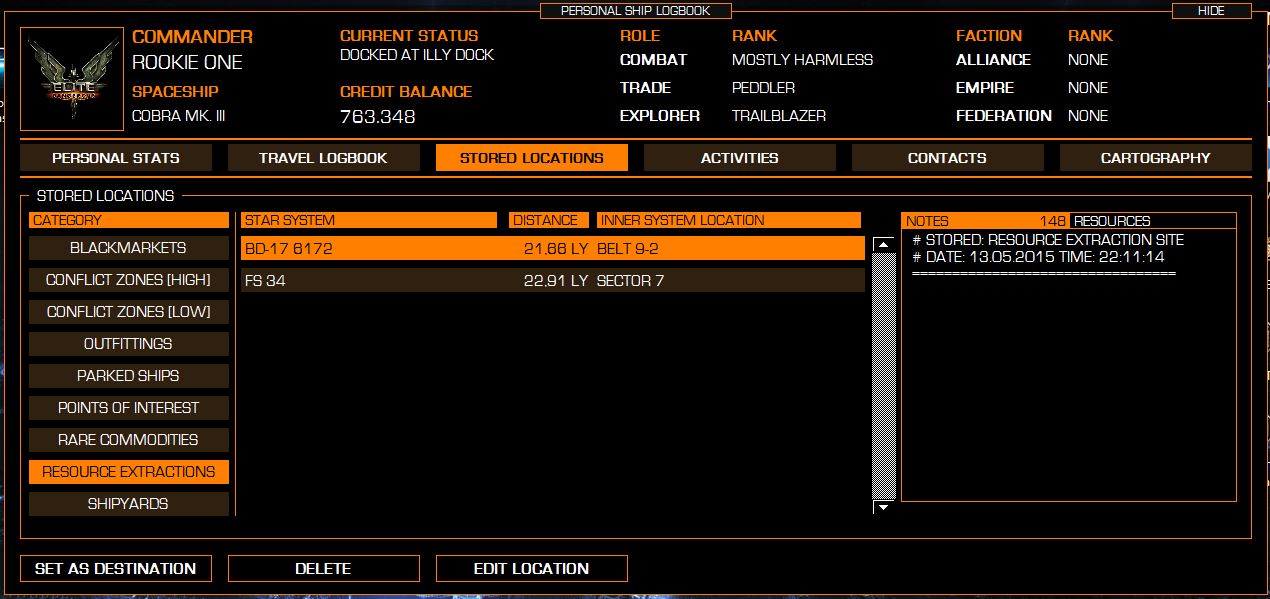Click the Alliance faction label
This screenshot has width=1270, height=599.
tap(993, 60)
